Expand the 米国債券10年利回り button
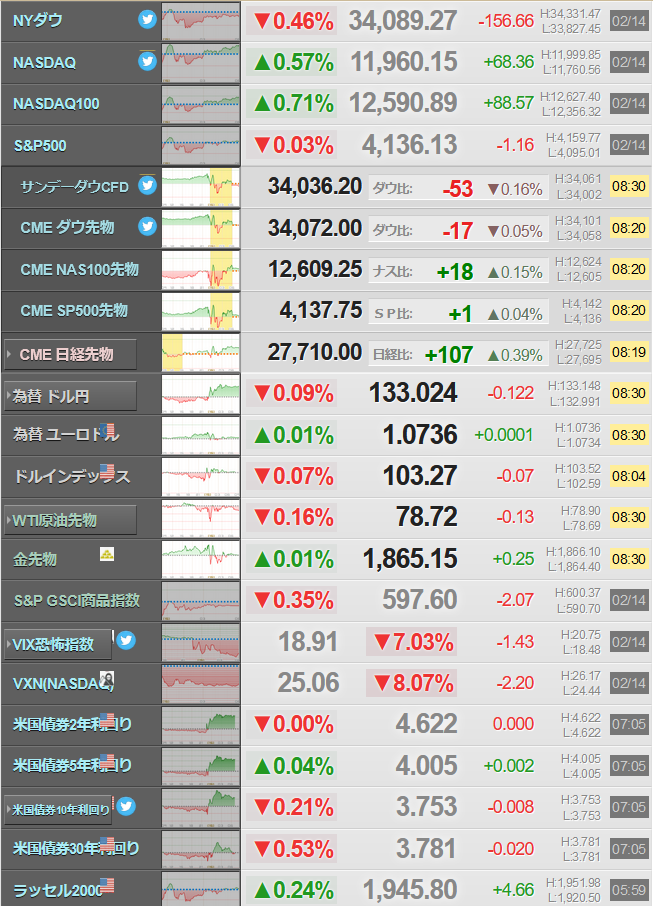The image size is (653, 906). 58,809
